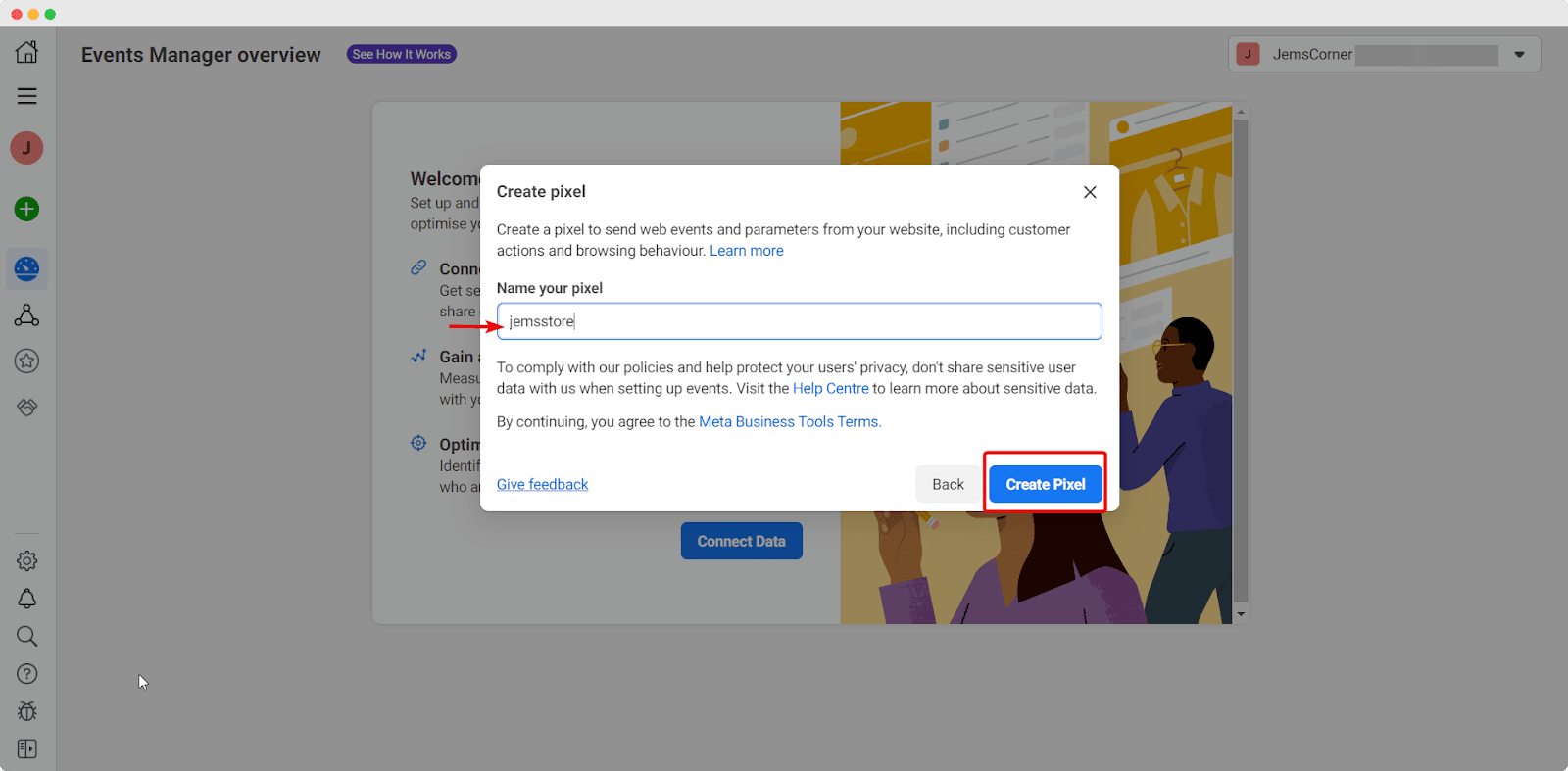
Task: Click the target icon beside the Optimise heading
Action: pyautogui.click(x=418, y=443)
